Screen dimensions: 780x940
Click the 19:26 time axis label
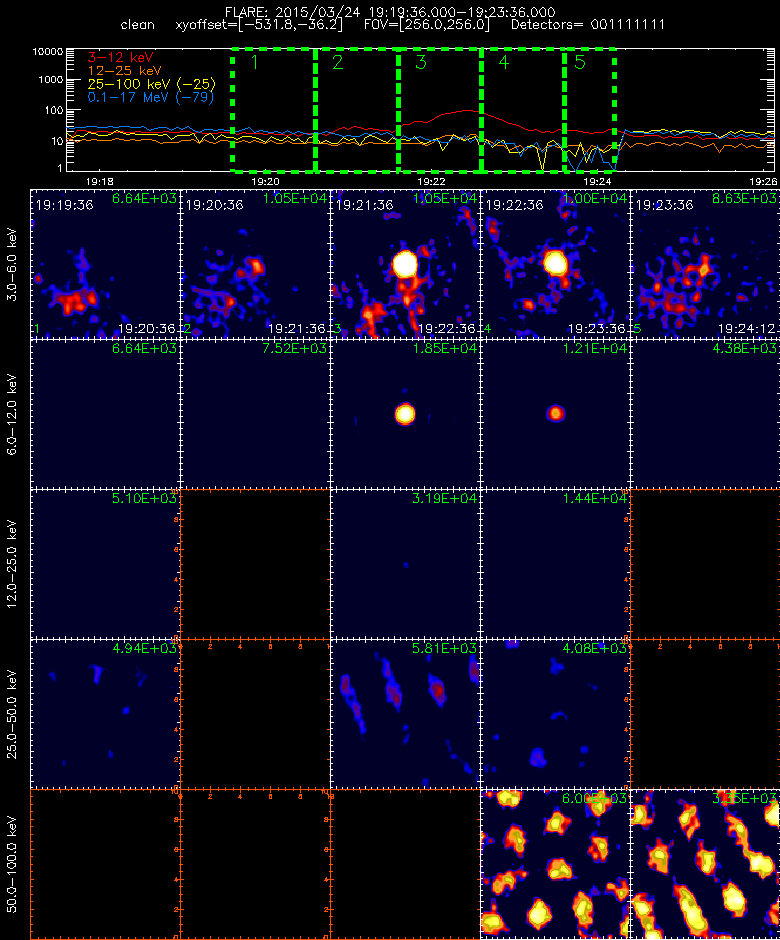point(763,182)
